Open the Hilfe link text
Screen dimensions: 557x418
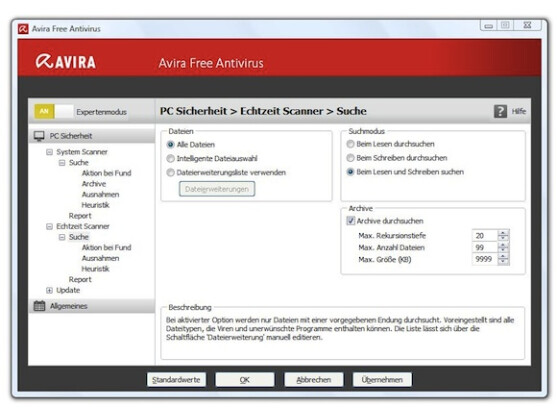point(519,112)
